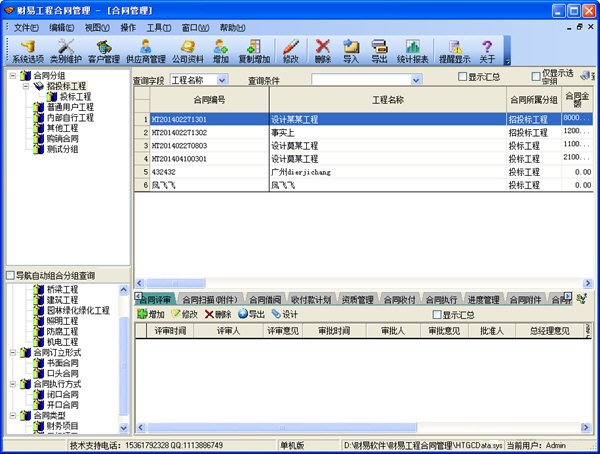Click 增加 in the contract review toolbar

[x=151, y=314]
